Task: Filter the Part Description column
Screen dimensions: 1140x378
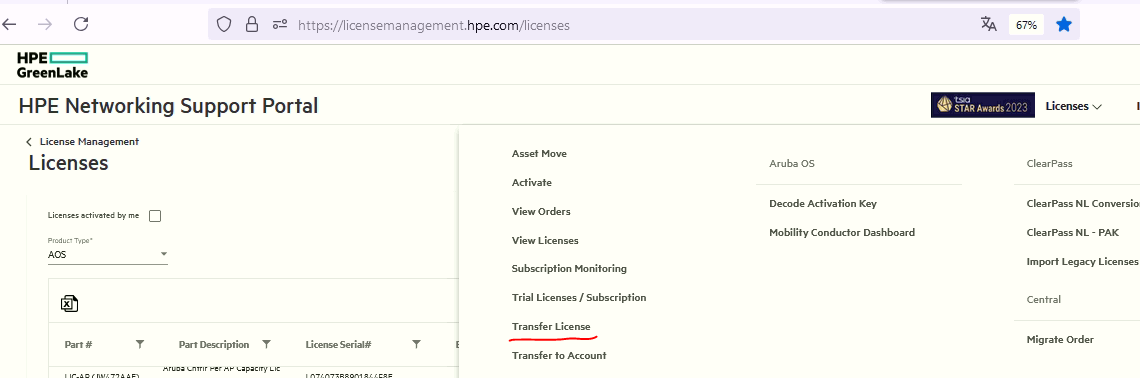Action: [266, 344]
